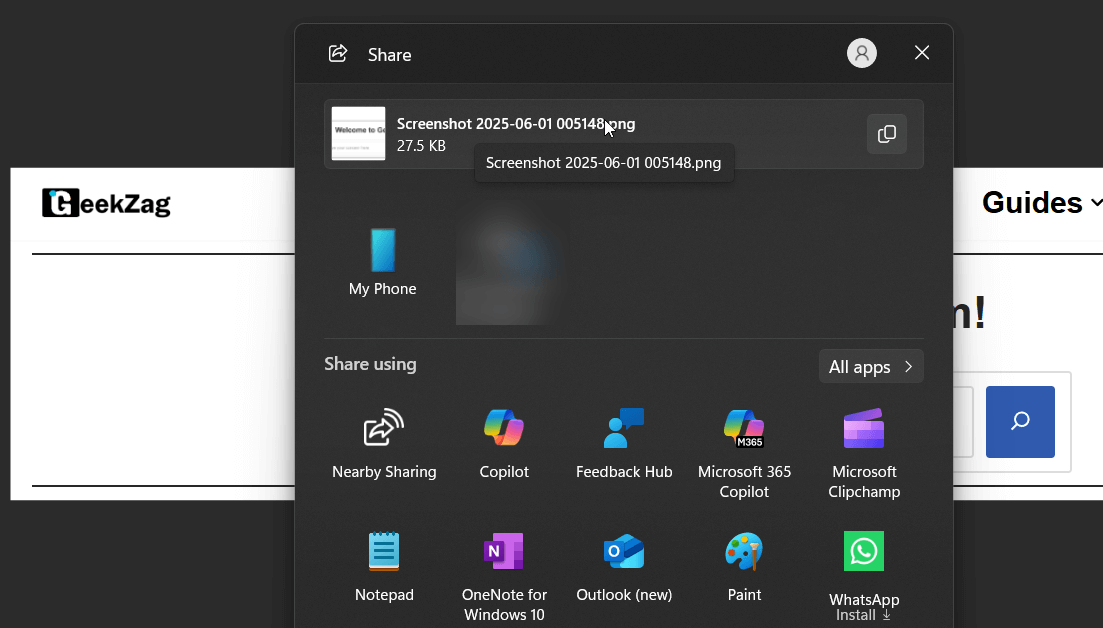Select the file name Screenshot 2025-06-01 005148.png
The image size is (1103, 628).
pos(516,124)
